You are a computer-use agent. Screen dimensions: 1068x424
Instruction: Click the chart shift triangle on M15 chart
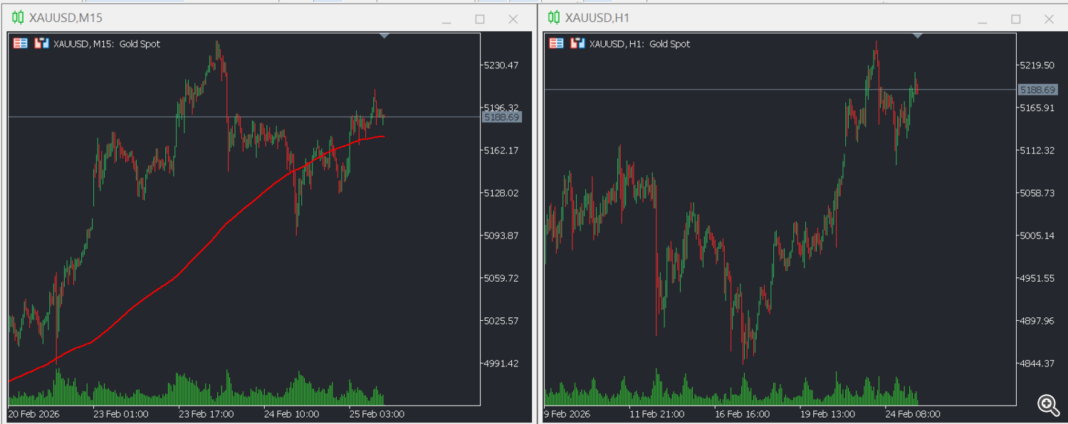click(x=384, y=35)
